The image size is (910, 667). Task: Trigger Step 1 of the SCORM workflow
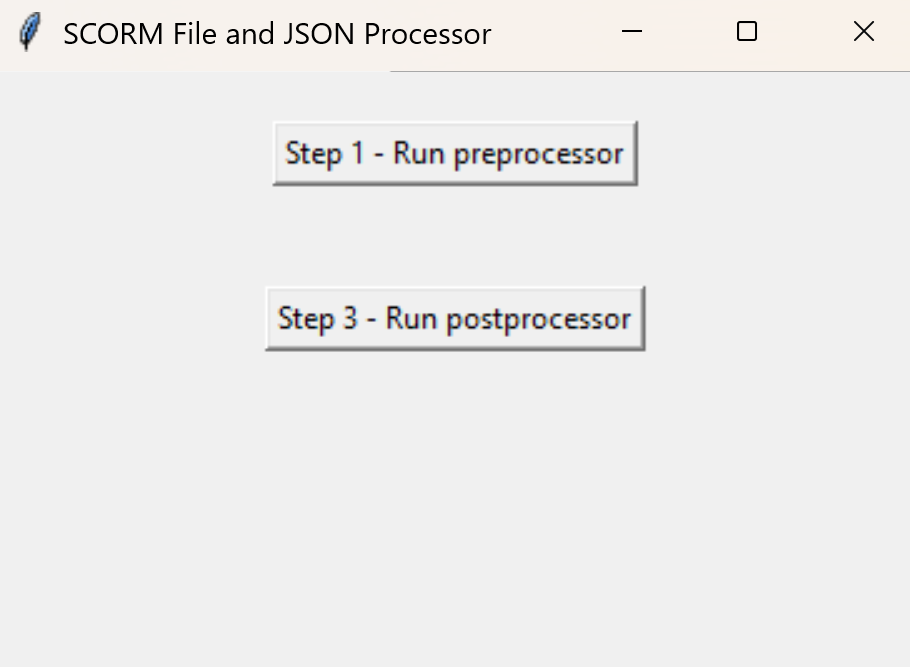(x=455, y=153)
